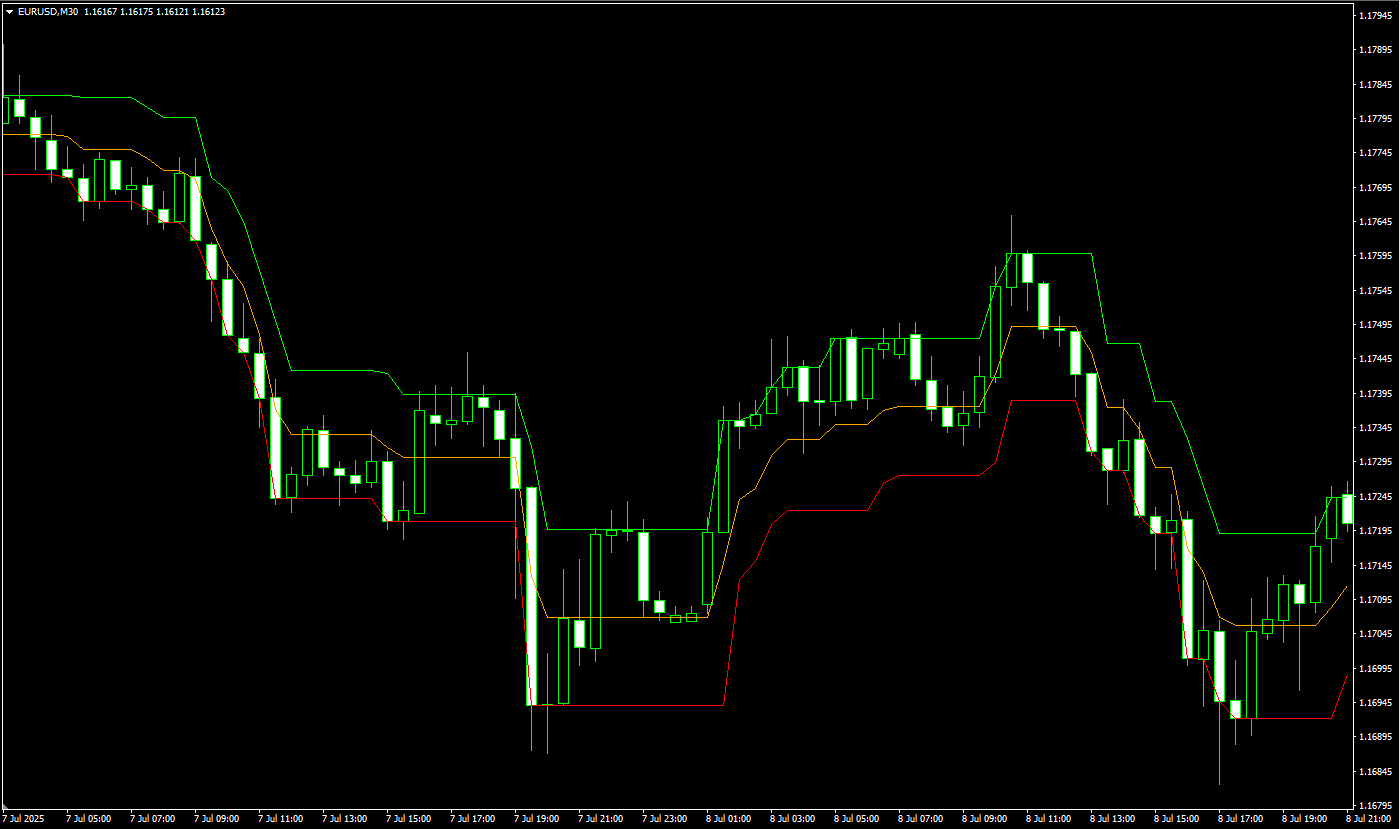Screen dimensions: 1400x829
Task: Pick the 1.17245 price level label
Action: pyautogui.click(x=1376, y=497)
